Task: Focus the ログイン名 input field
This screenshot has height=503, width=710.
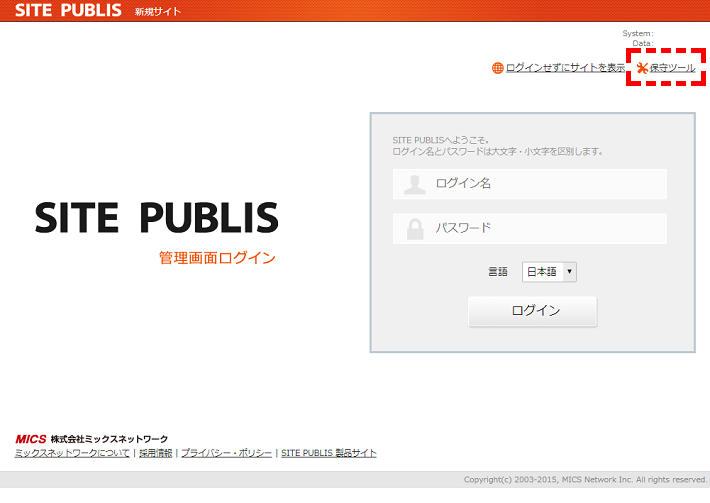Action: tap(530, 184)
